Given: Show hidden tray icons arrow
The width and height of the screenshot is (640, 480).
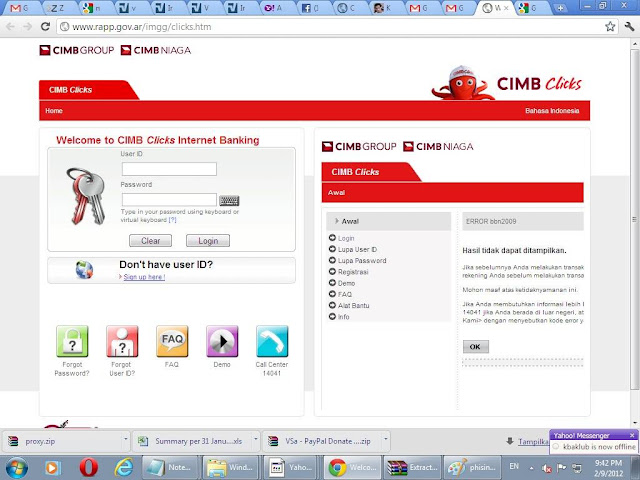Looking at the screenshot, I should pyautogui.click(x=531, y=469).
